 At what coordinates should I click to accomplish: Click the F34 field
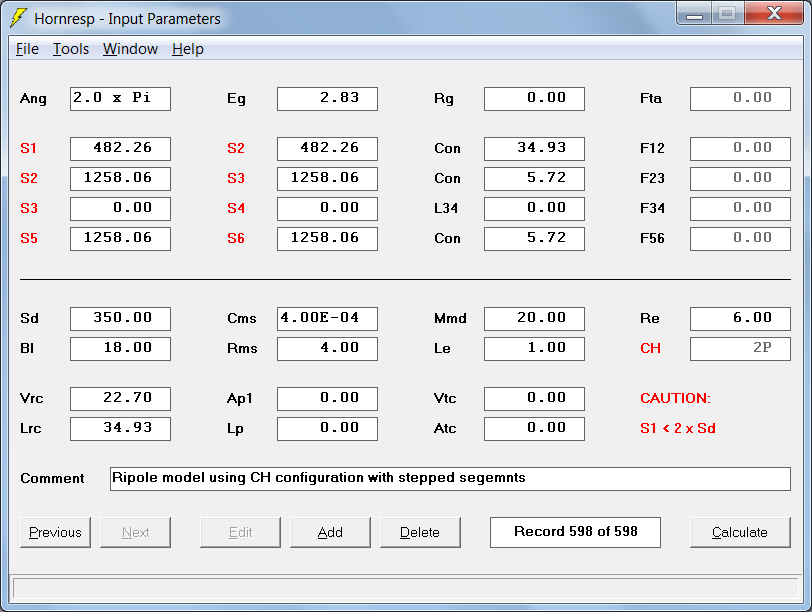point(741,209)
